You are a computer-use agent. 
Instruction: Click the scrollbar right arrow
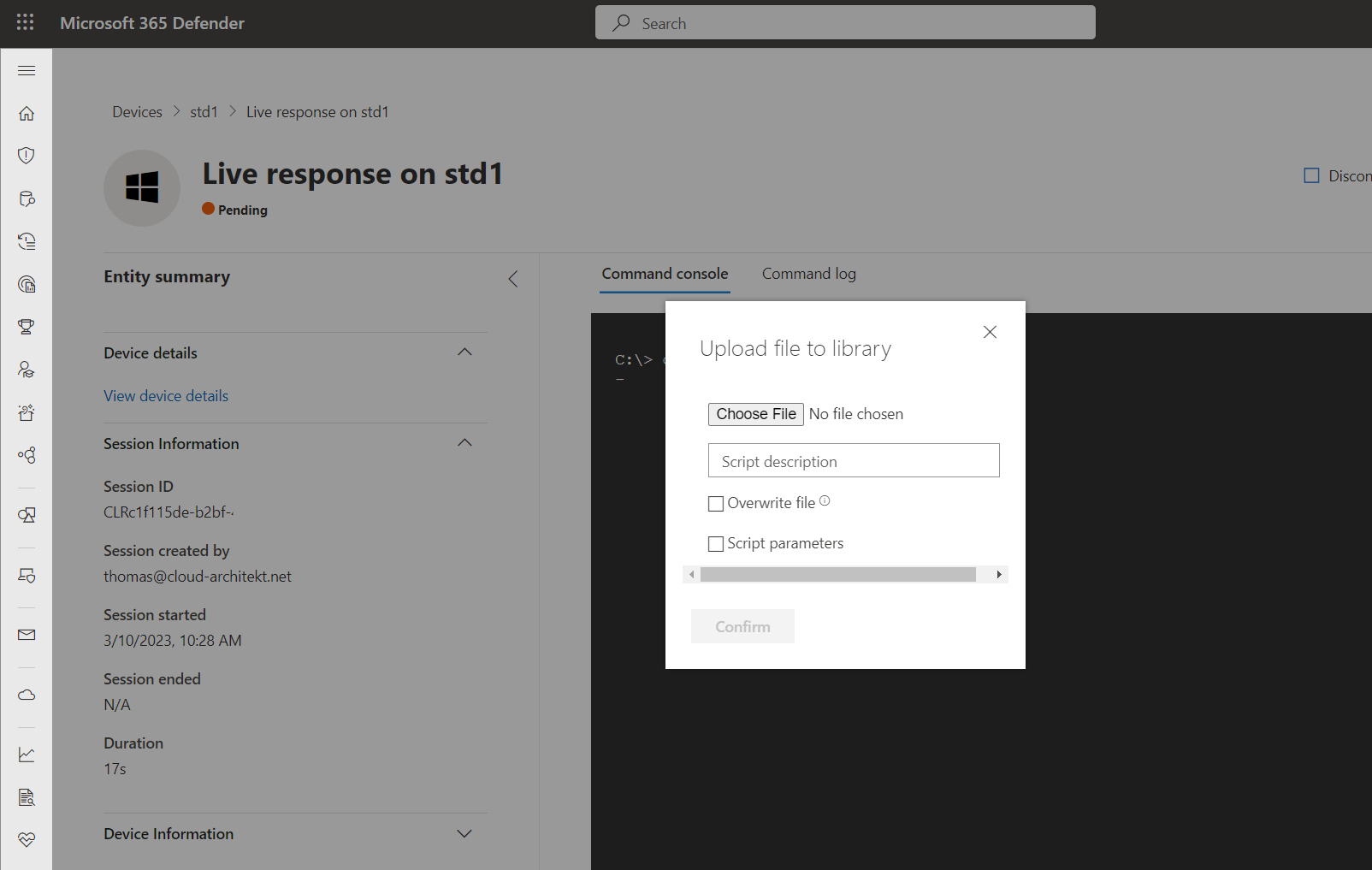click(x=999, y=575)
